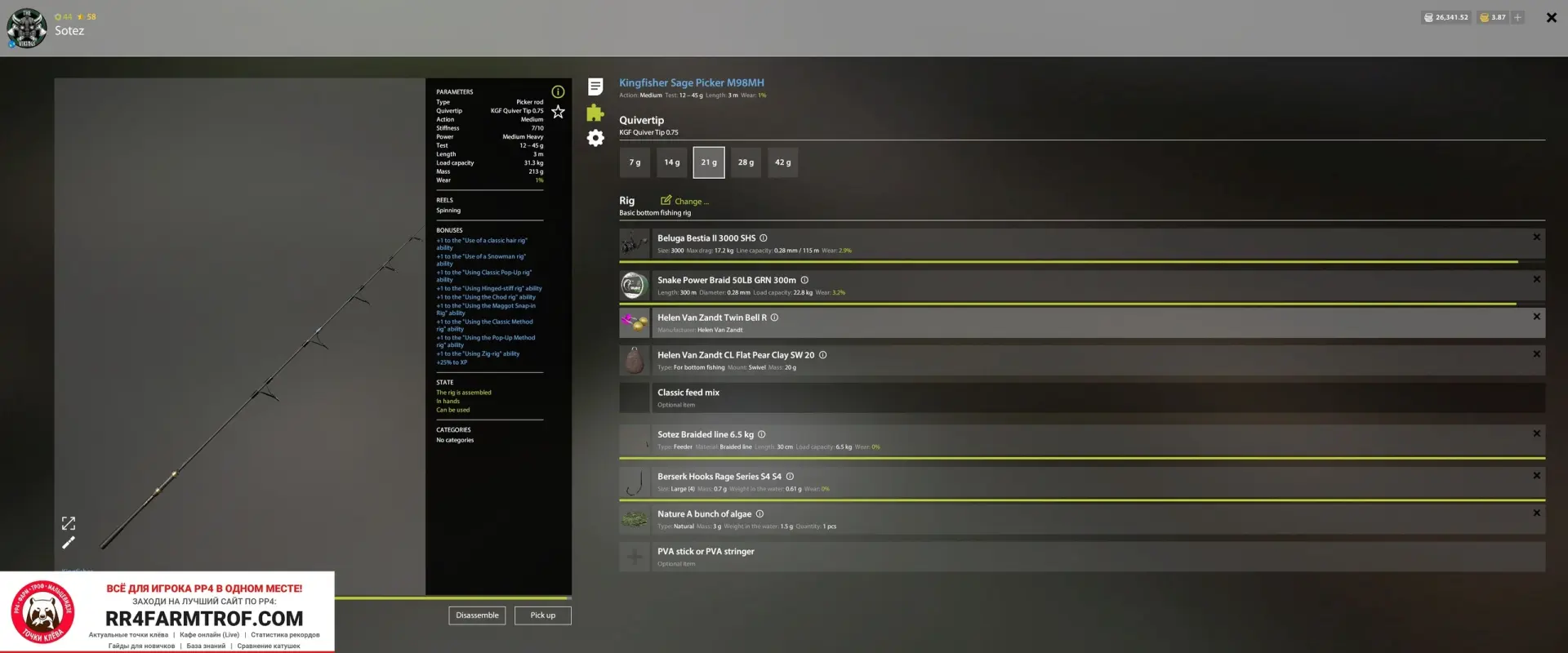1568x653 pixels.
Task: Remove the Flat Pear Clay sinker
Action: click(x=1536, y=354)
